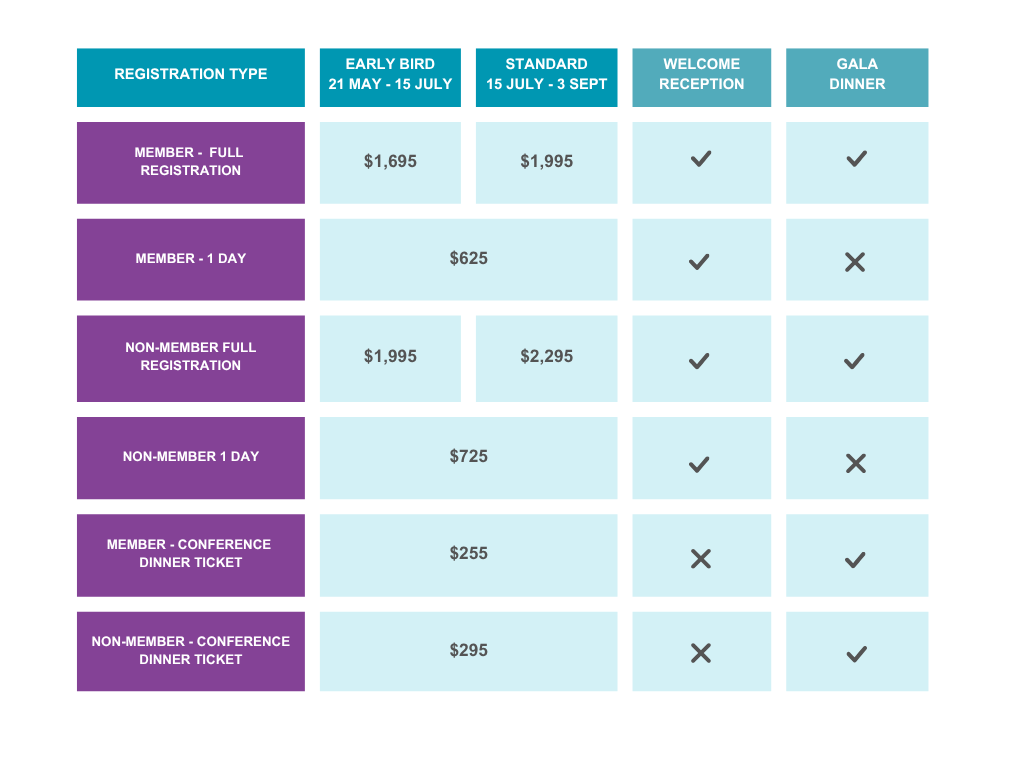Viewport: 1024px width, 768px height.
Task: Click Welcome Reception cross for Non-Member Conference Dinner Ticket
Action: pos(701,653)
